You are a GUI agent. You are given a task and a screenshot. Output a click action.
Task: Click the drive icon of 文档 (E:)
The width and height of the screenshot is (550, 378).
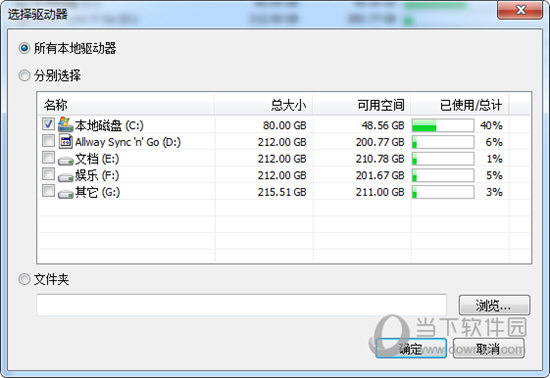point(66,161)
